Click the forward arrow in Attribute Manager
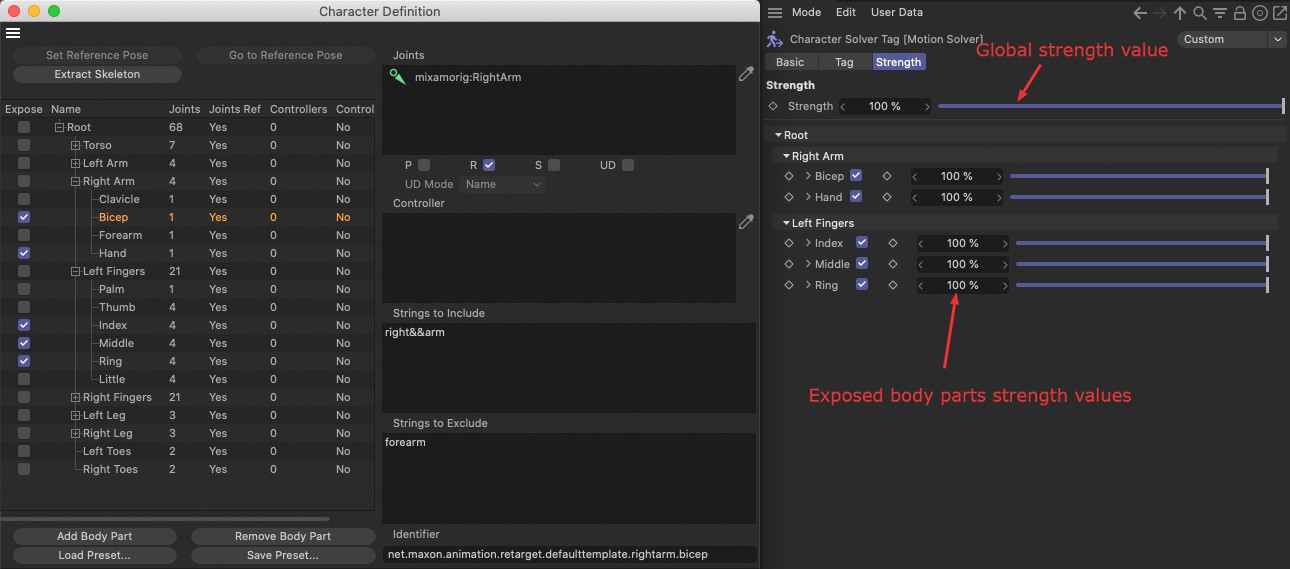 coord(1160,13)
